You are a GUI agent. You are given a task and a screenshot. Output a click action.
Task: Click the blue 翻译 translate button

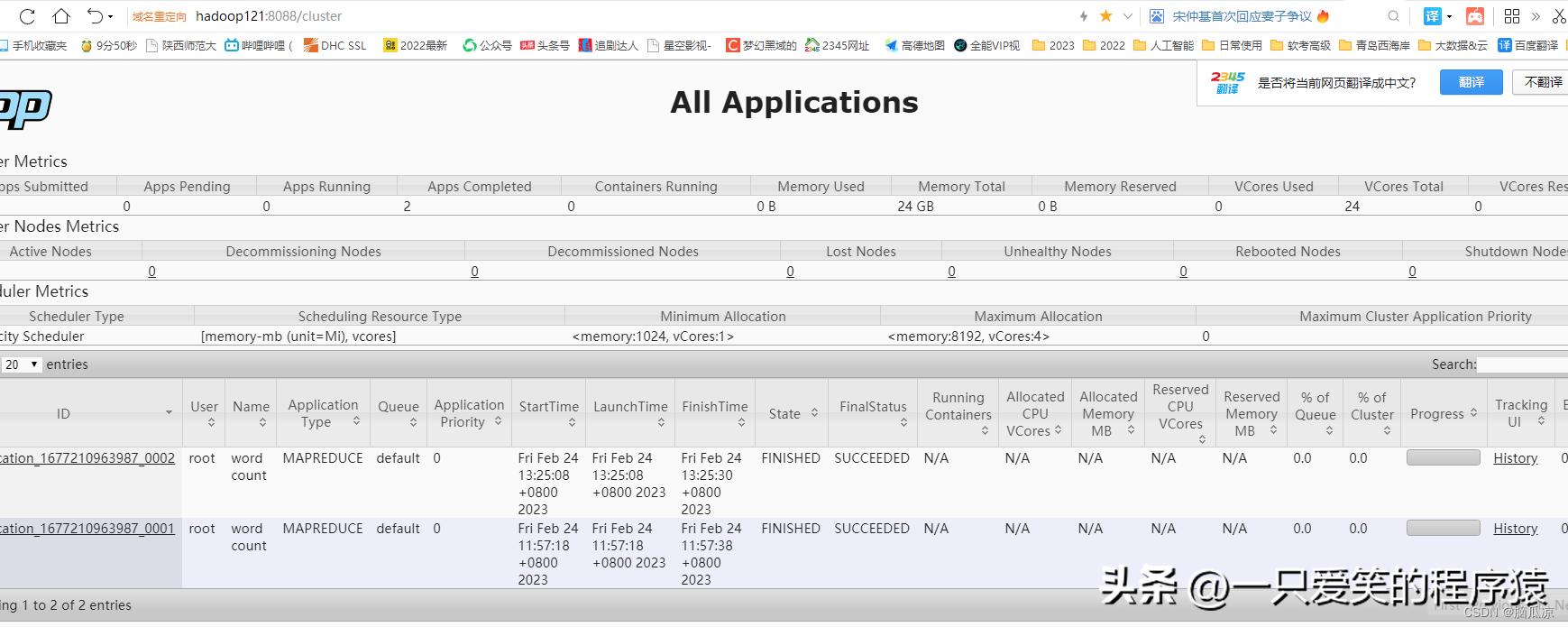tap(1471, 82)
